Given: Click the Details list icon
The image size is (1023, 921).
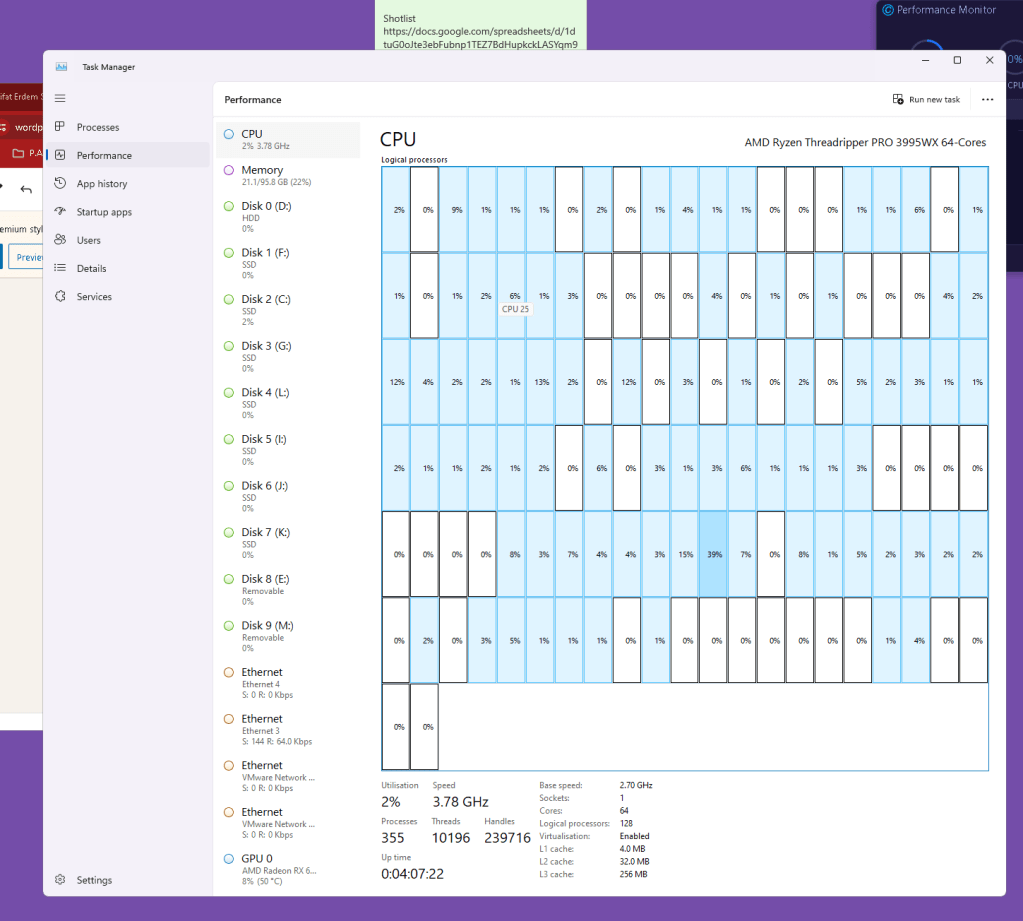Looking at the screenshot, I should (60, 268).
